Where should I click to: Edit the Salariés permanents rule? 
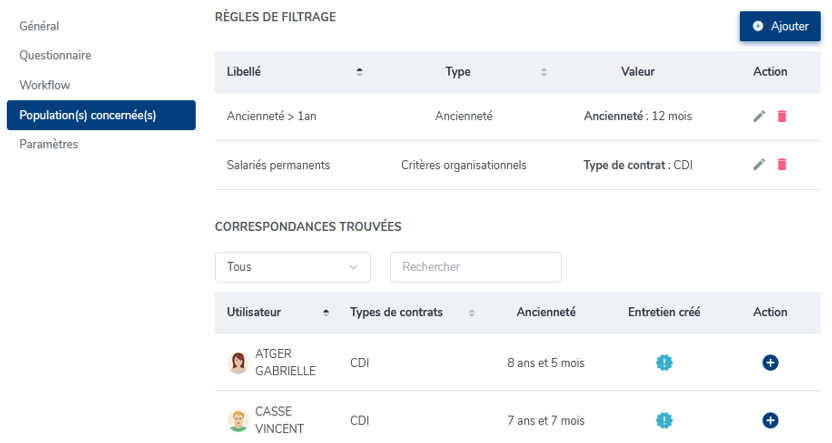point(759,164)
